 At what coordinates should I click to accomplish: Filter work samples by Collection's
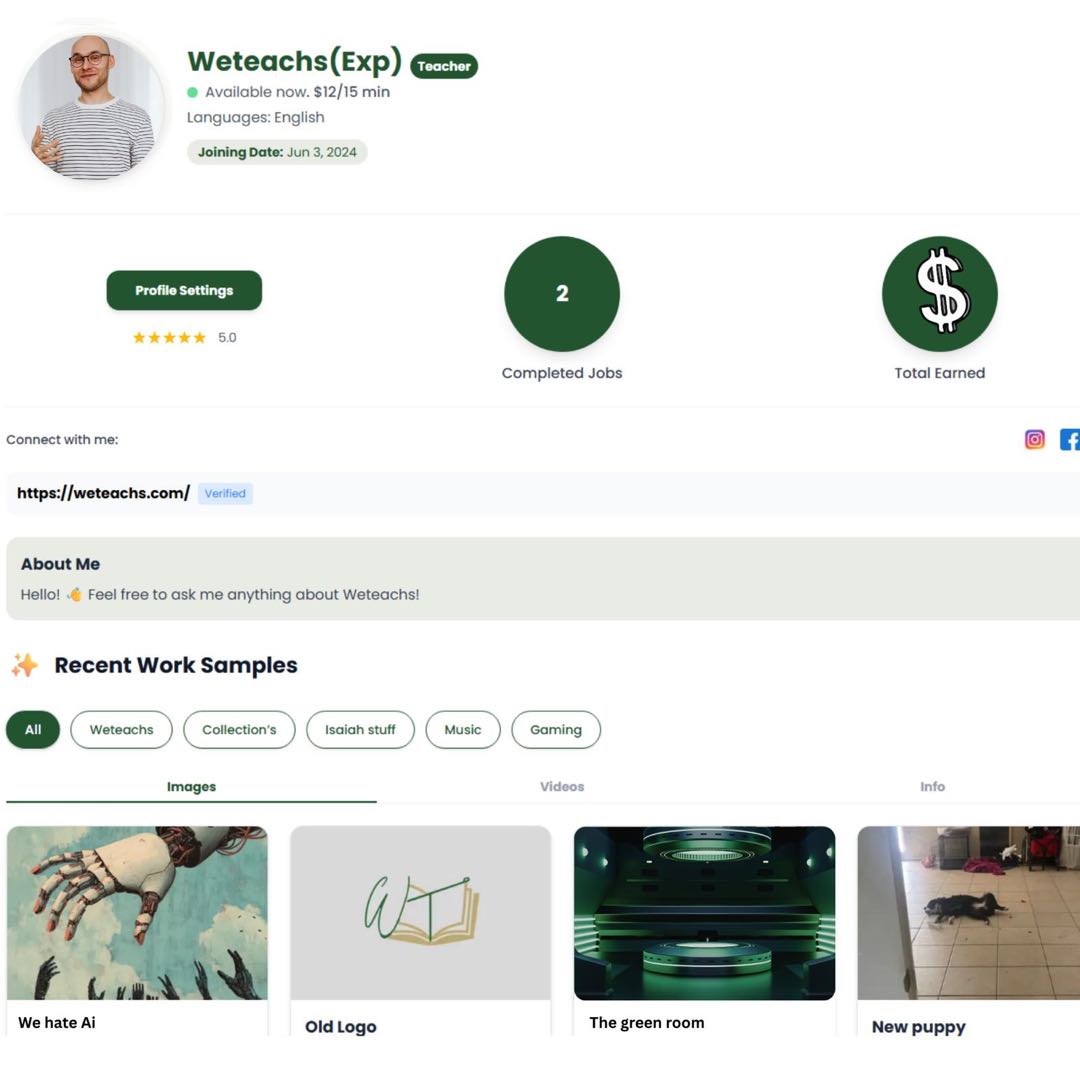pyautogui.click(x=239, y=729)
